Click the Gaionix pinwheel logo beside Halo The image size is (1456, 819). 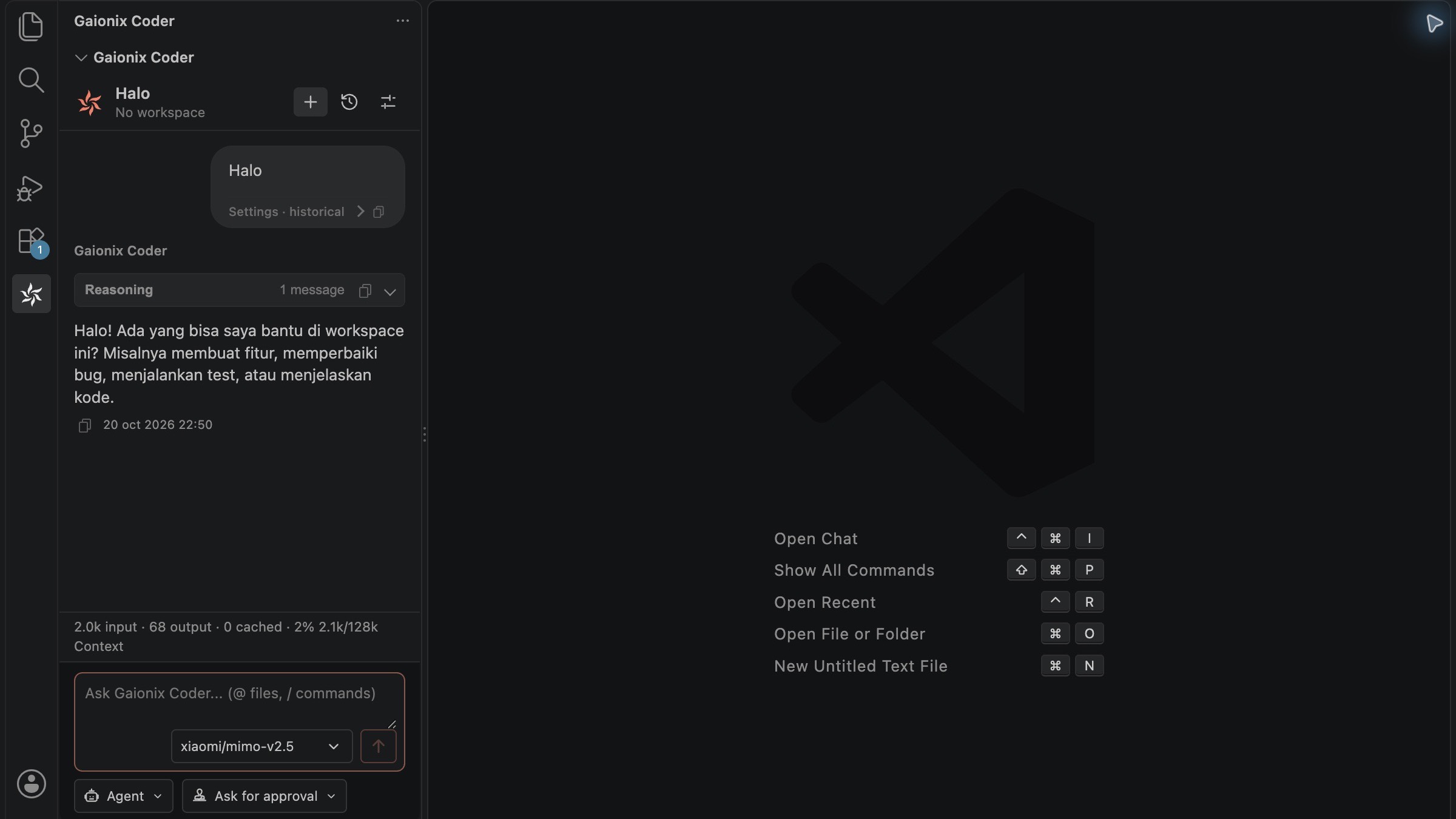coord(90,102)
